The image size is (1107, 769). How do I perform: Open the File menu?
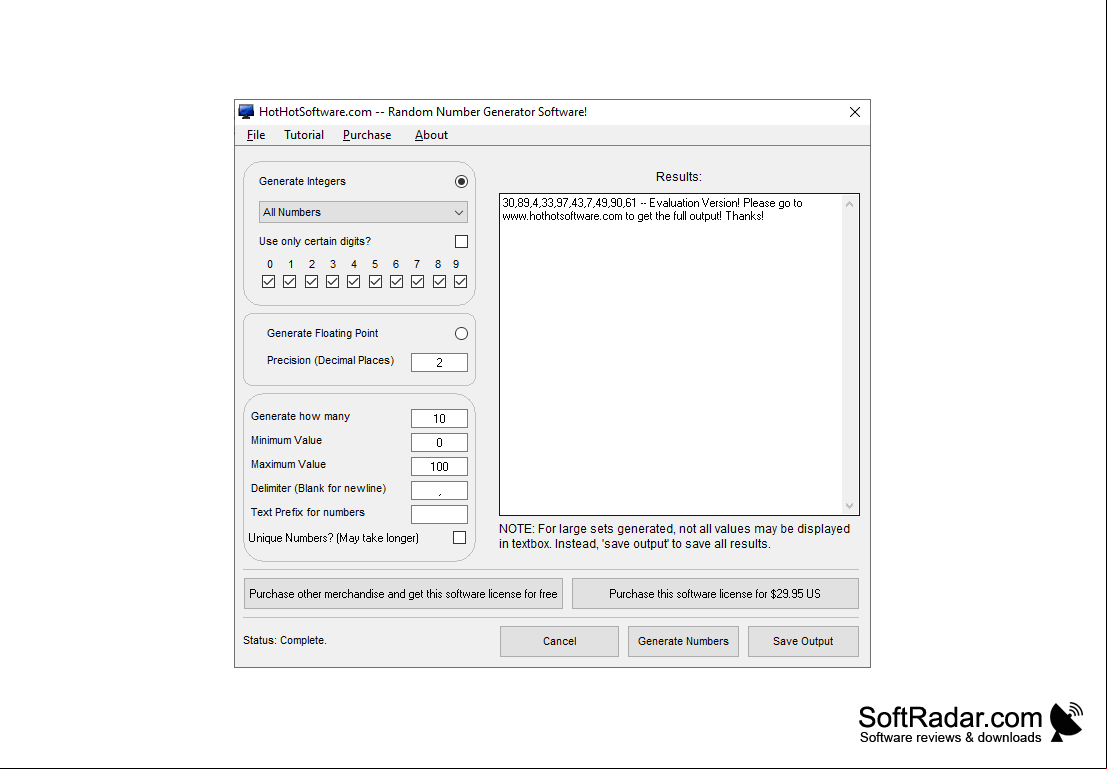(x=256, y=135)
